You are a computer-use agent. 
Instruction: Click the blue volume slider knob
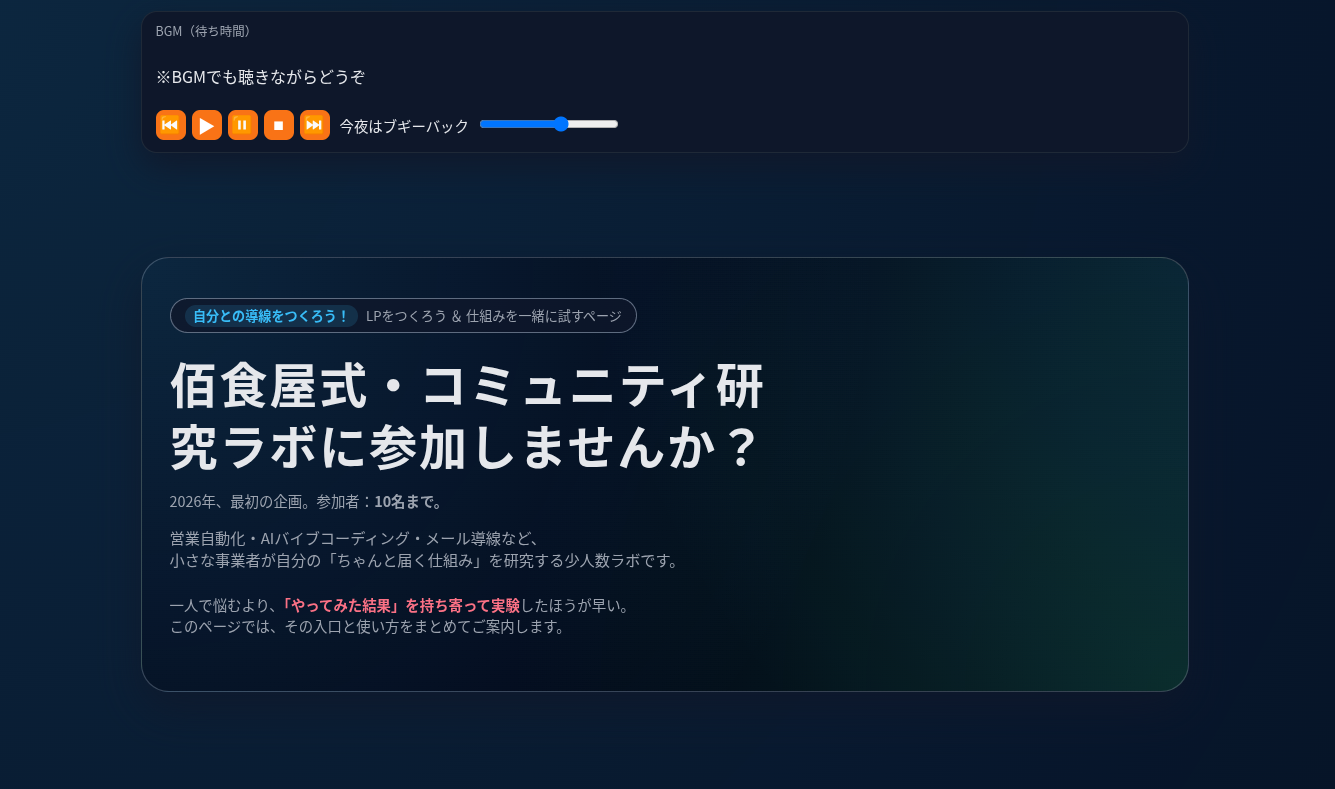tap(561, 124)
